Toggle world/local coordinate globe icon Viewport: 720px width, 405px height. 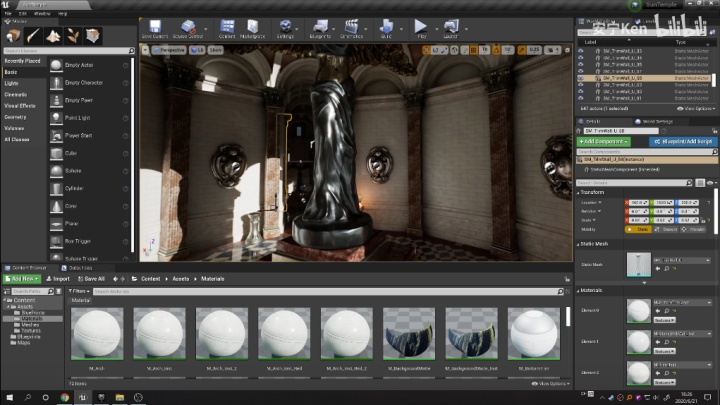coord(454,50)
